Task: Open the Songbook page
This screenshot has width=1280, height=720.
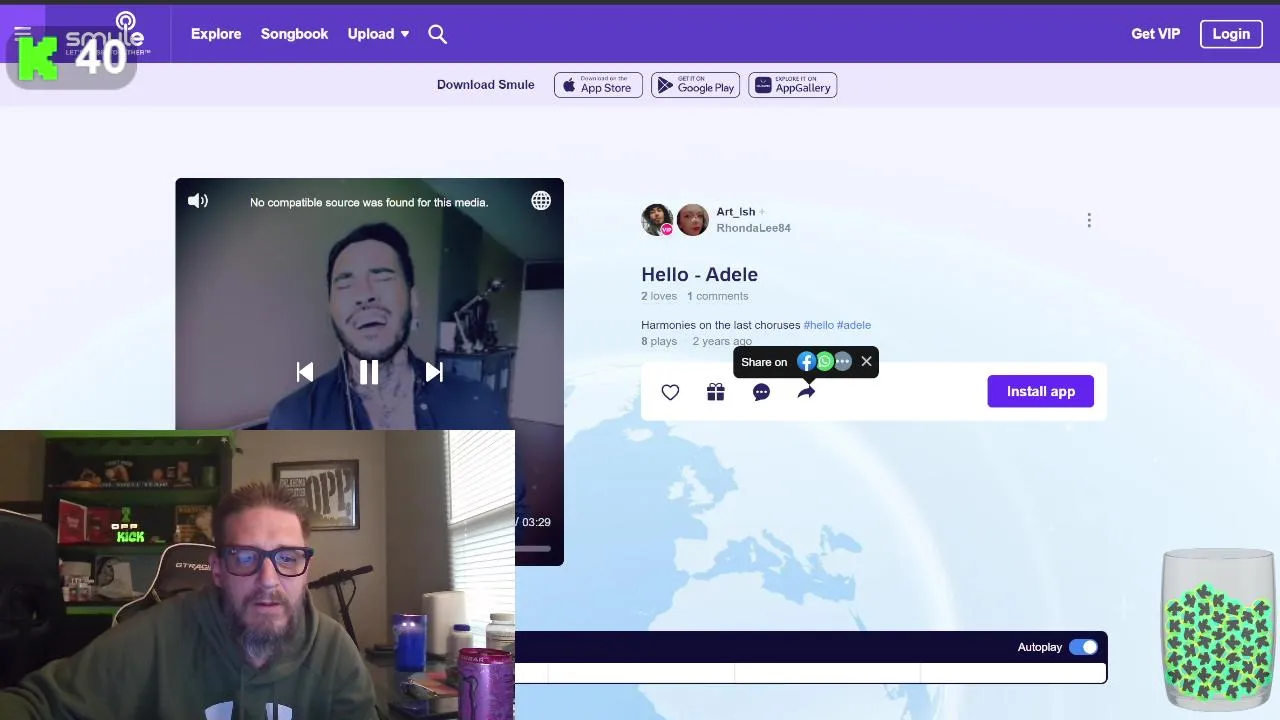Action: tap(294, 34)
